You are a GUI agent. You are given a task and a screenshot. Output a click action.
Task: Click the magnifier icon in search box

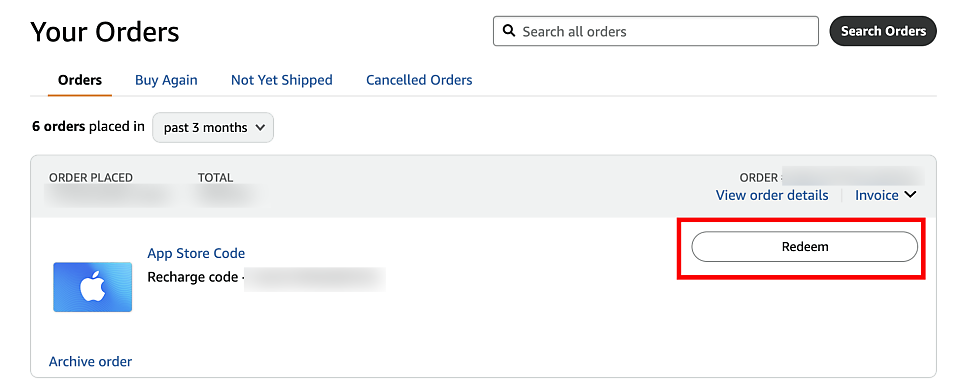509,31
